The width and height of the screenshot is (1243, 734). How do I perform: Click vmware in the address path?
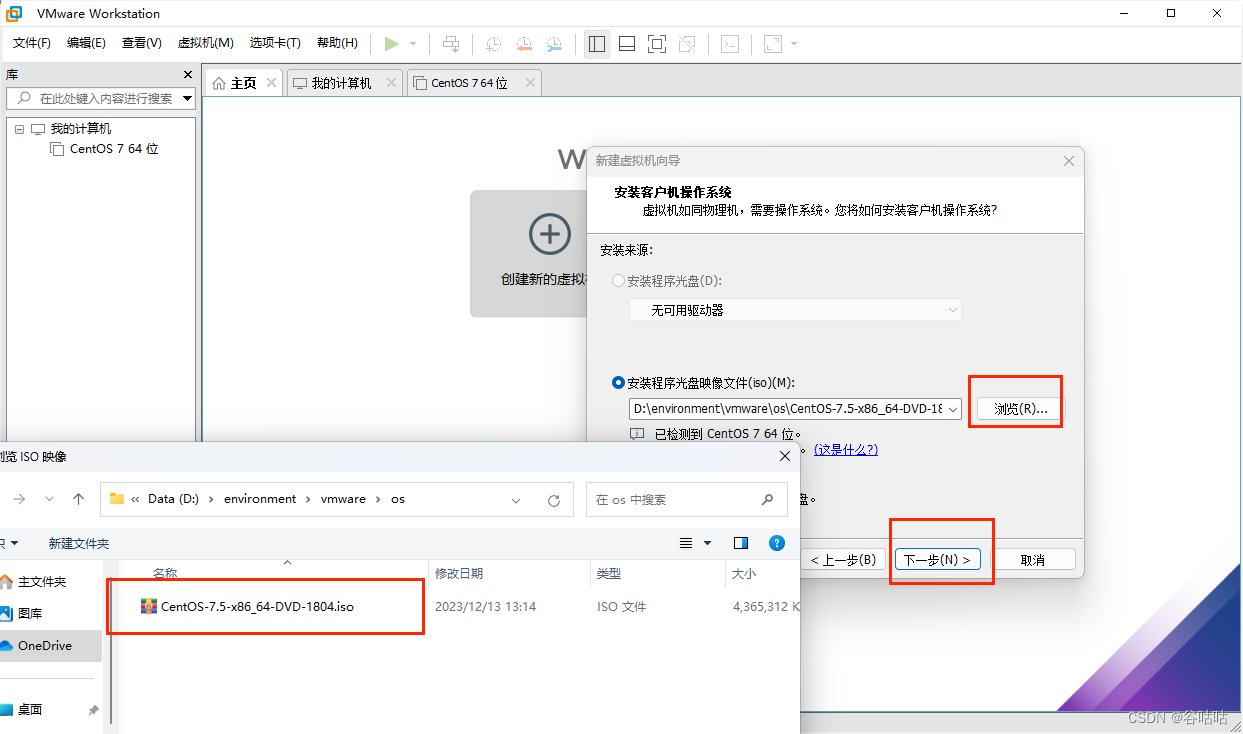click(343, 499)
